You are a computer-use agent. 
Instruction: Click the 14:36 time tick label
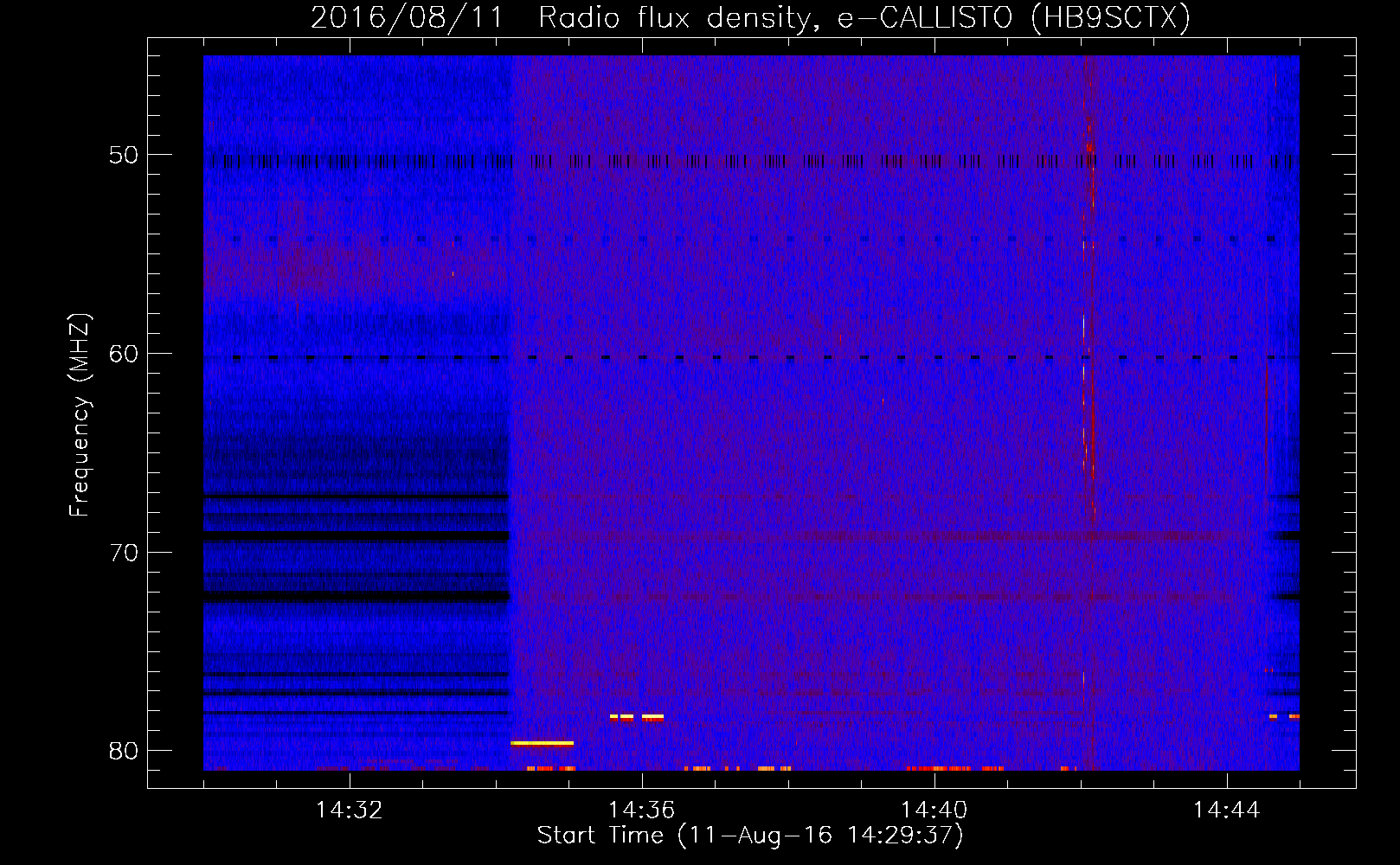[641, 810]
